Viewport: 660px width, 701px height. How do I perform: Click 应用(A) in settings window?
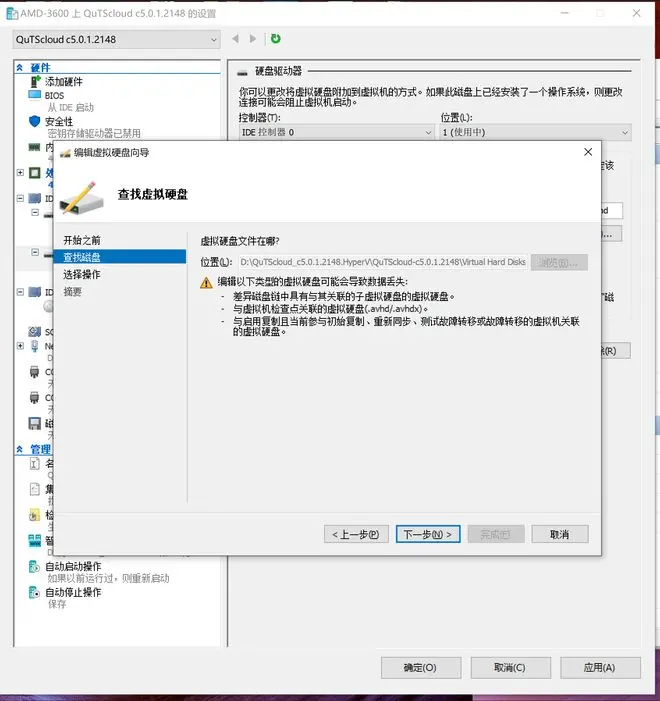click(x=600, y=667)
